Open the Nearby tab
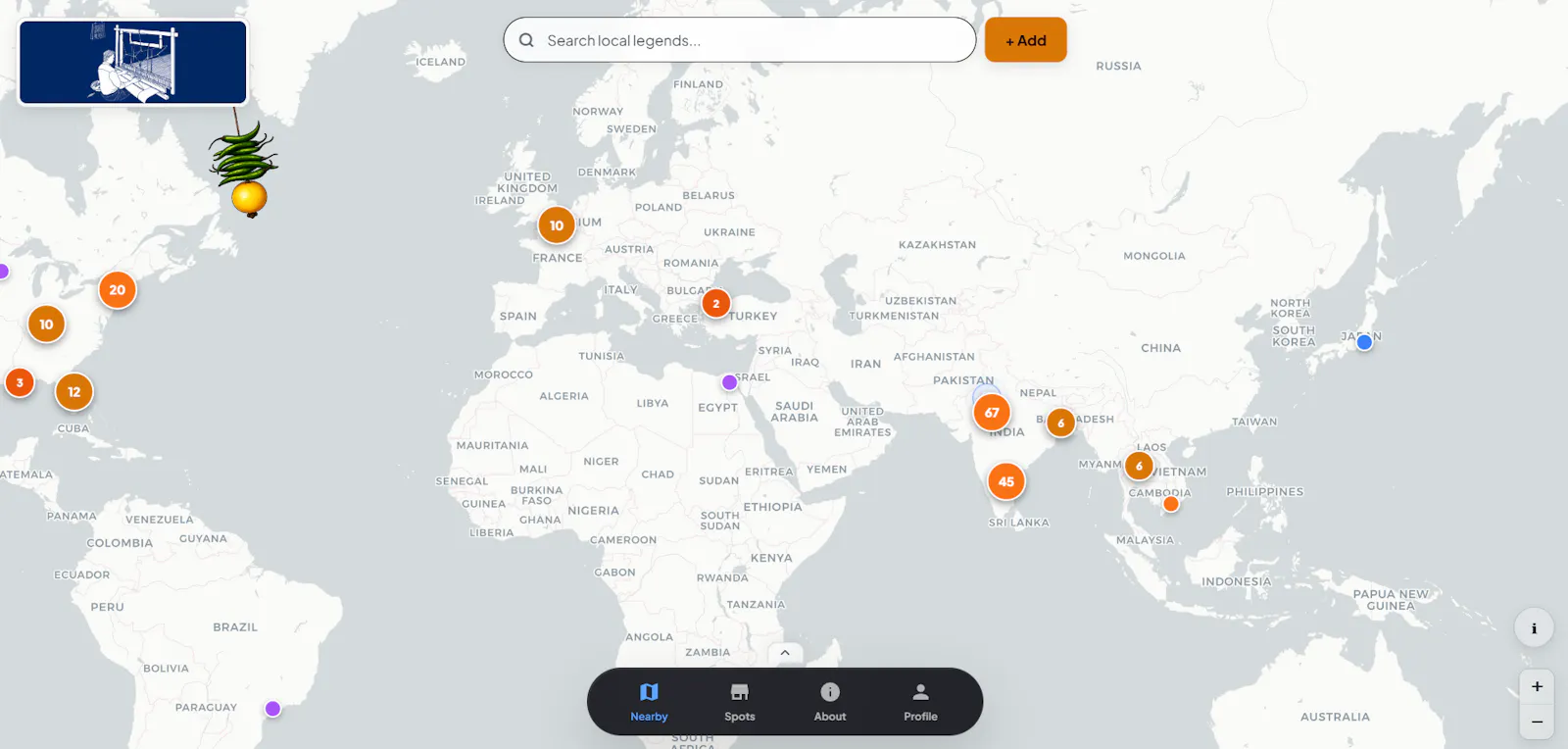The width and height of the screenshot is (1568, 749). pyautogui.click(x=649, y=702)
